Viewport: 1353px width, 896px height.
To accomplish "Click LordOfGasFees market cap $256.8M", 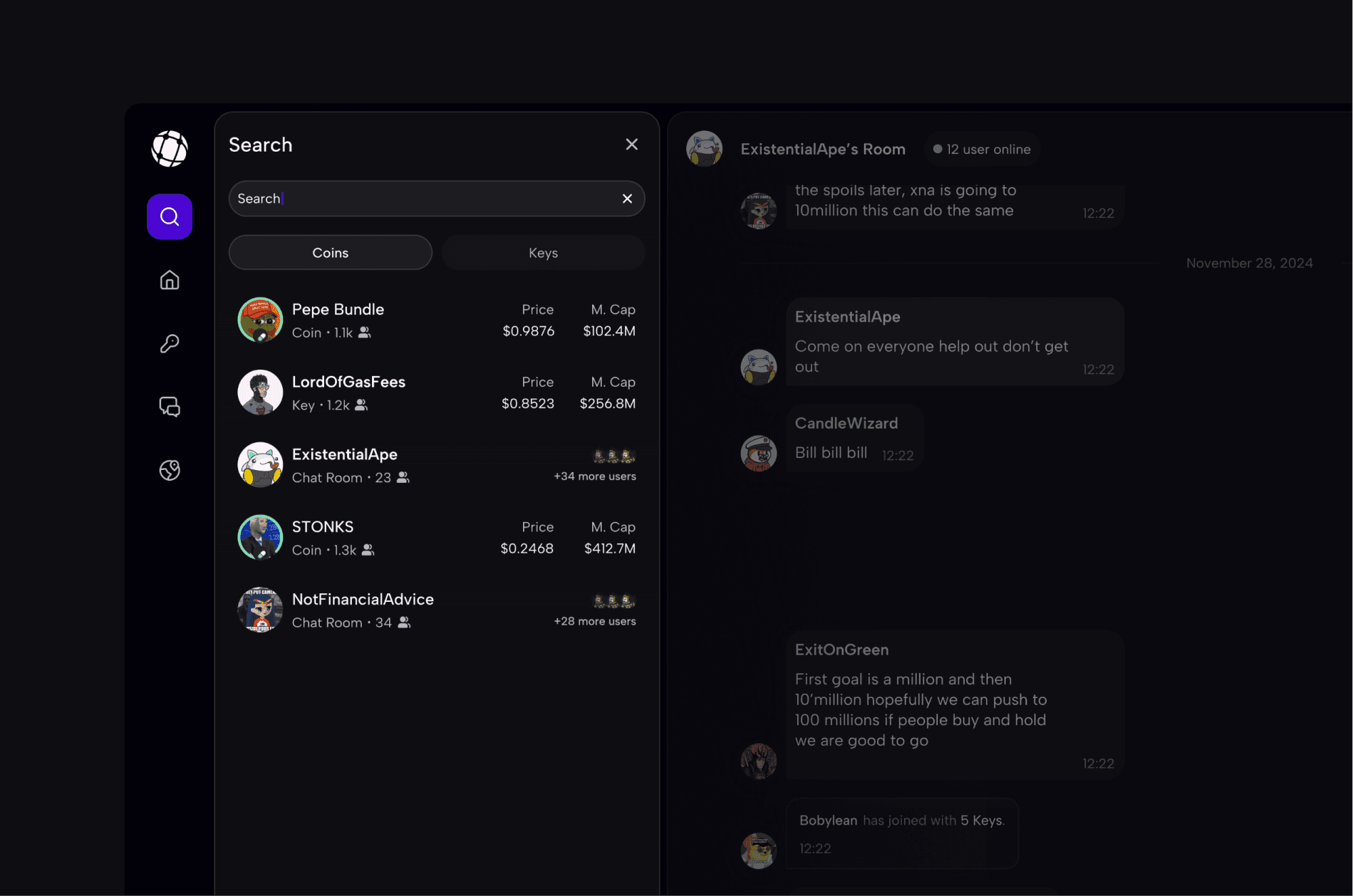I will [608, 404].
